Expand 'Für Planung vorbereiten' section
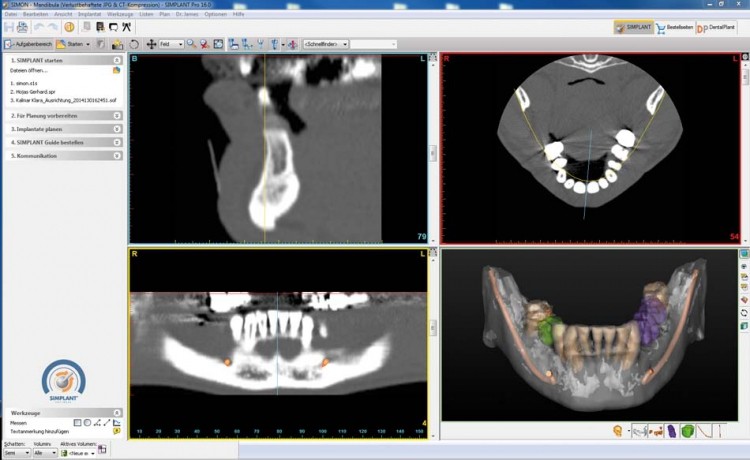750x460 pixels. click(x=64, y=116)
